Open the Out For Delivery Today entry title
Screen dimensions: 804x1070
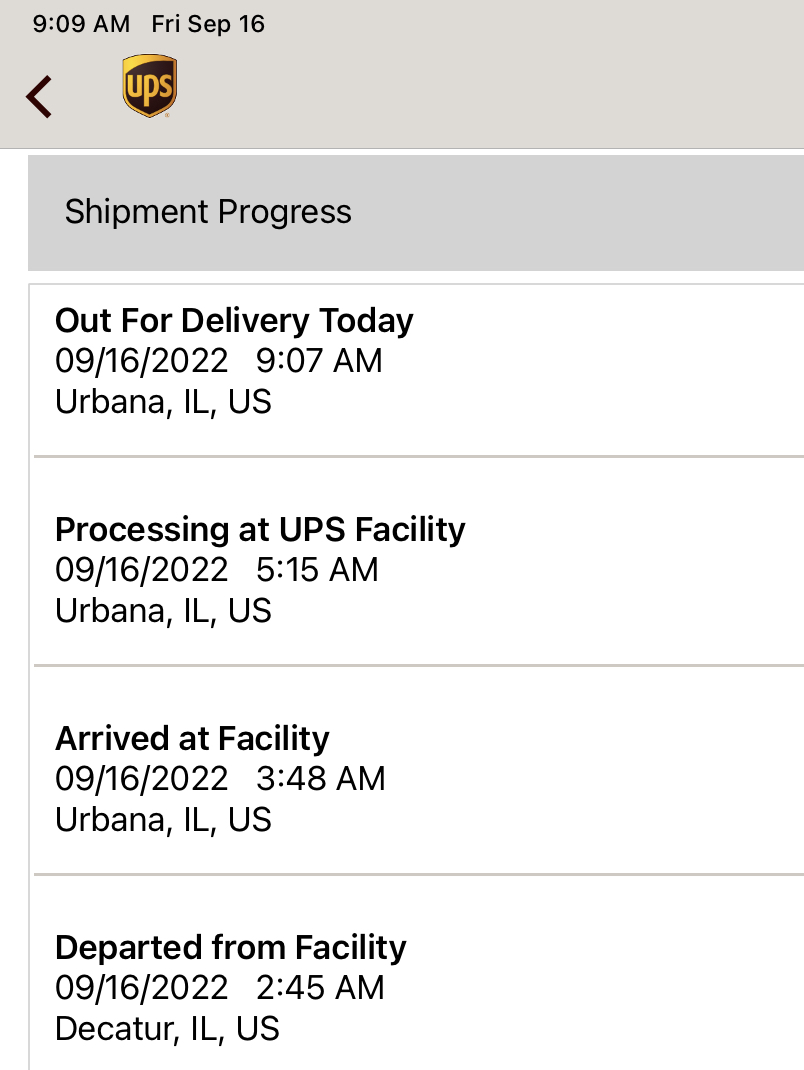coord(234,321)
